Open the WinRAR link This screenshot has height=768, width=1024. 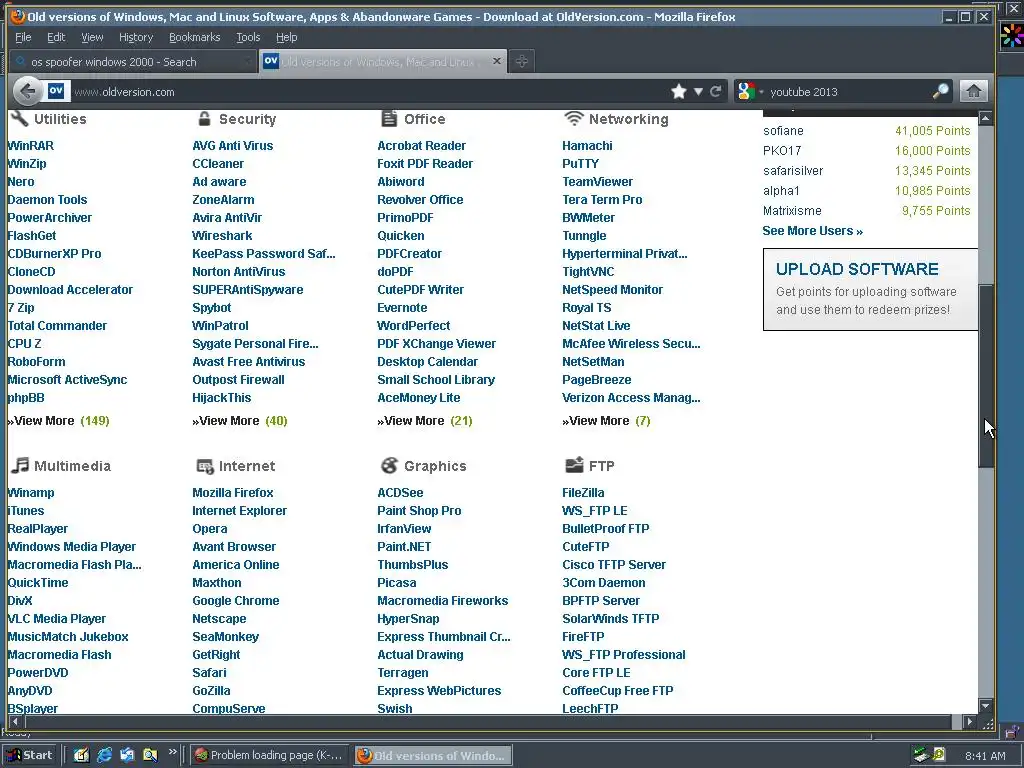31,146
